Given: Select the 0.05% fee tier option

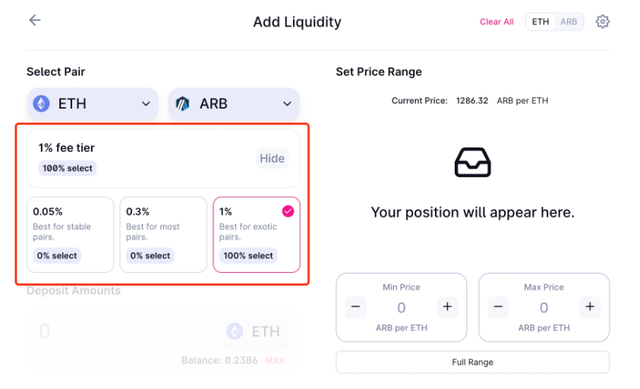Looking at the screenshot, I should [x=70, y=235].
